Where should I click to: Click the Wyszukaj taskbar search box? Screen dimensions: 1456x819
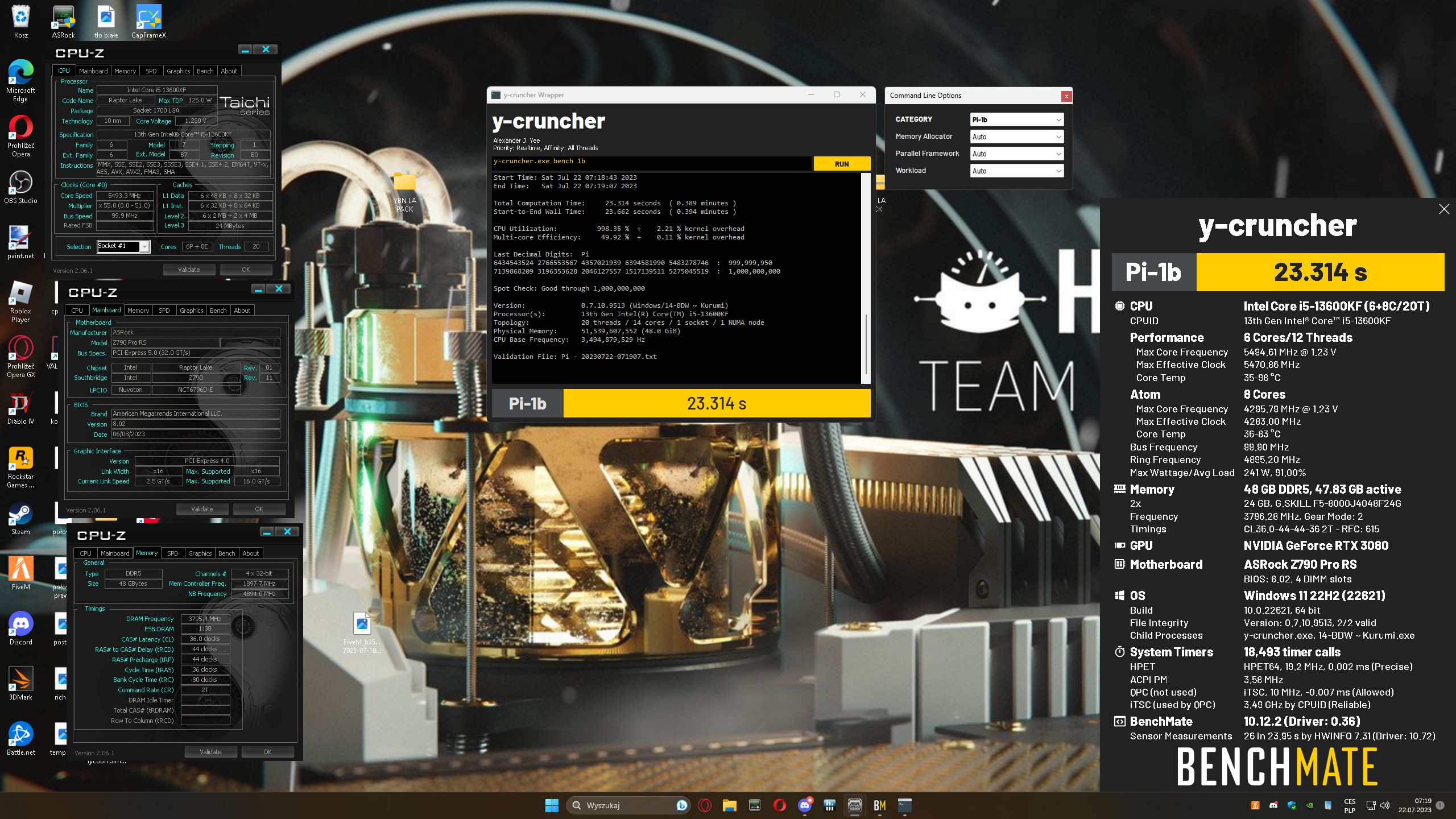627,805
